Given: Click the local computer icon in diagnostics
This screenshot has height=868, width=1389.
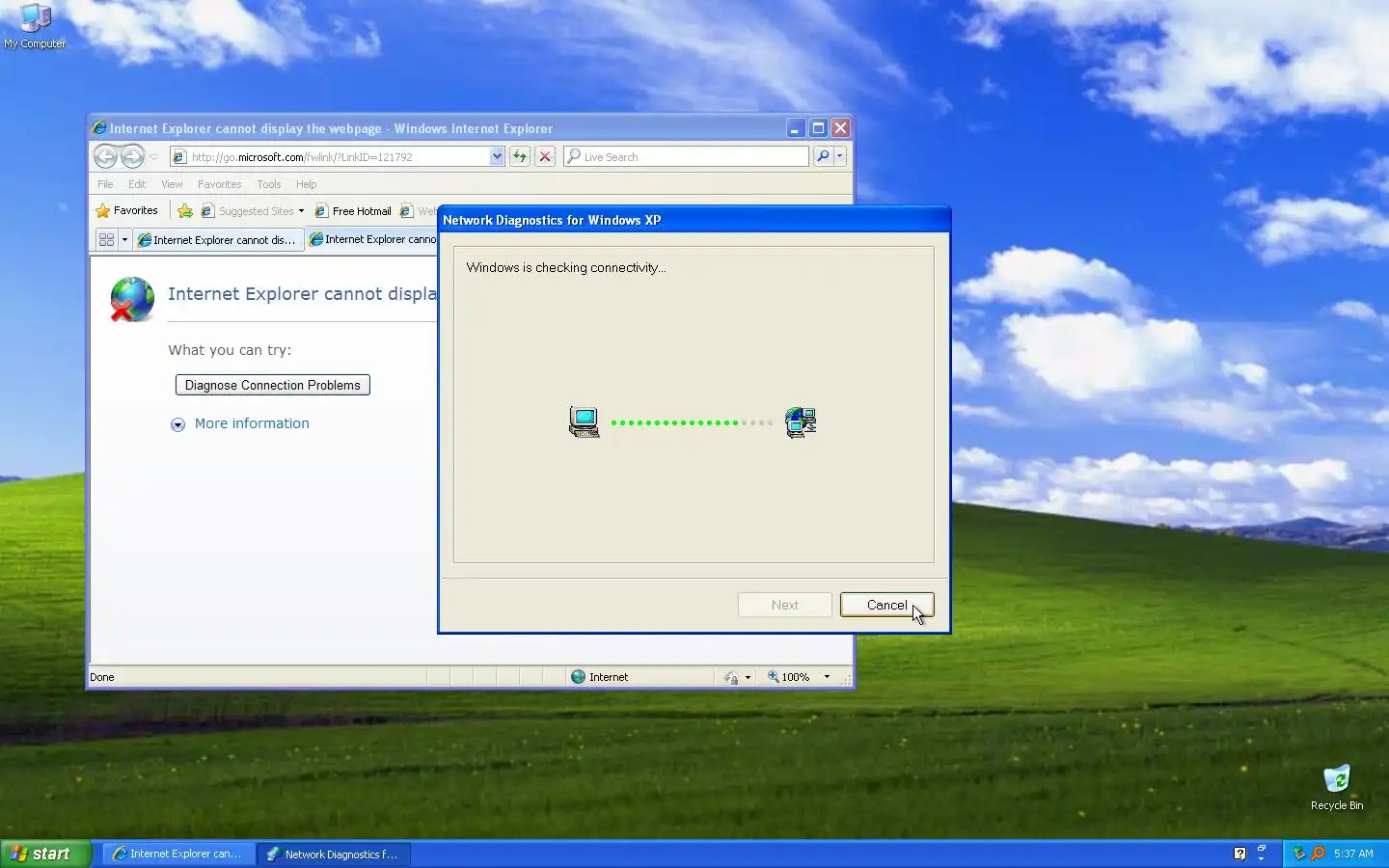Looking at the screenshot, I should pos(585,421).
